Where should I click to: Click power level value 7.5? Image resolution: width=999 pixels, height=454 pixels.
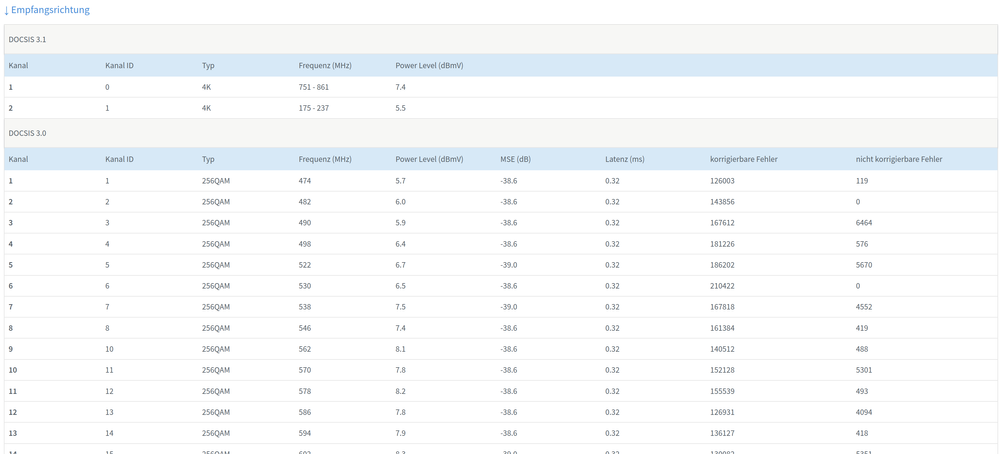point(401,307)
